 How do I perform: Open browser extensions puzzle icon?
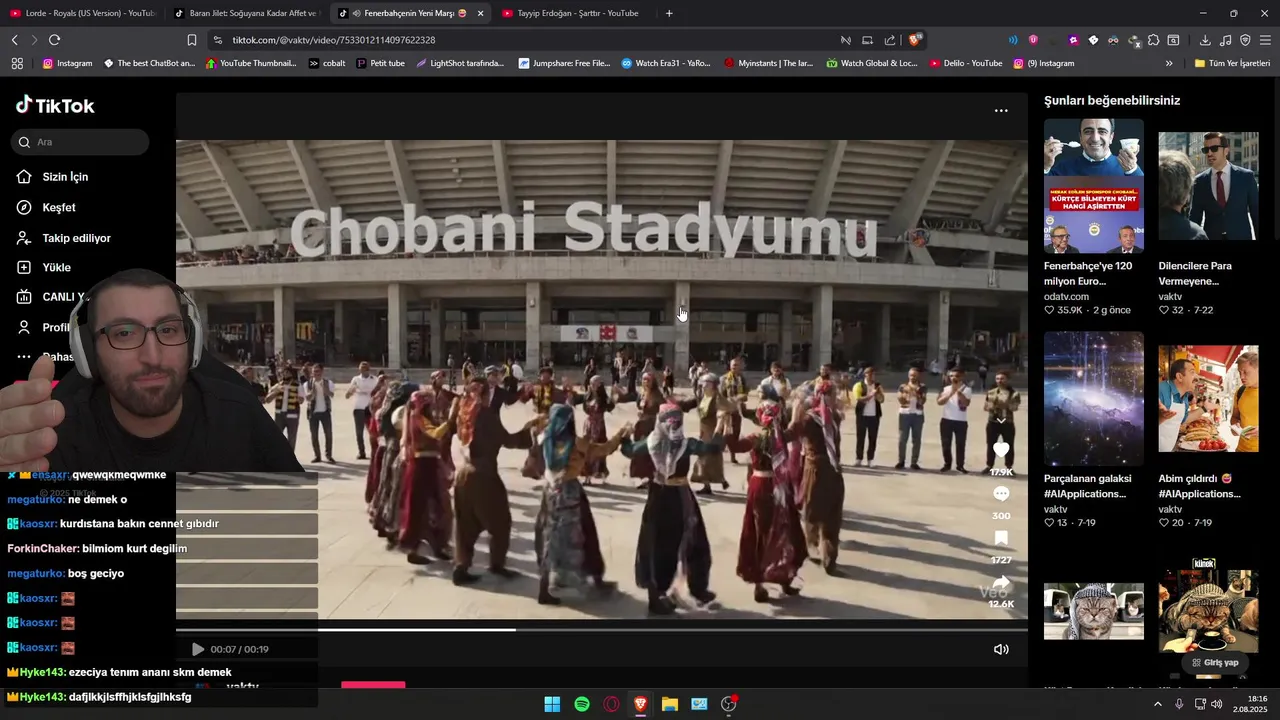tap(1153, 40)
